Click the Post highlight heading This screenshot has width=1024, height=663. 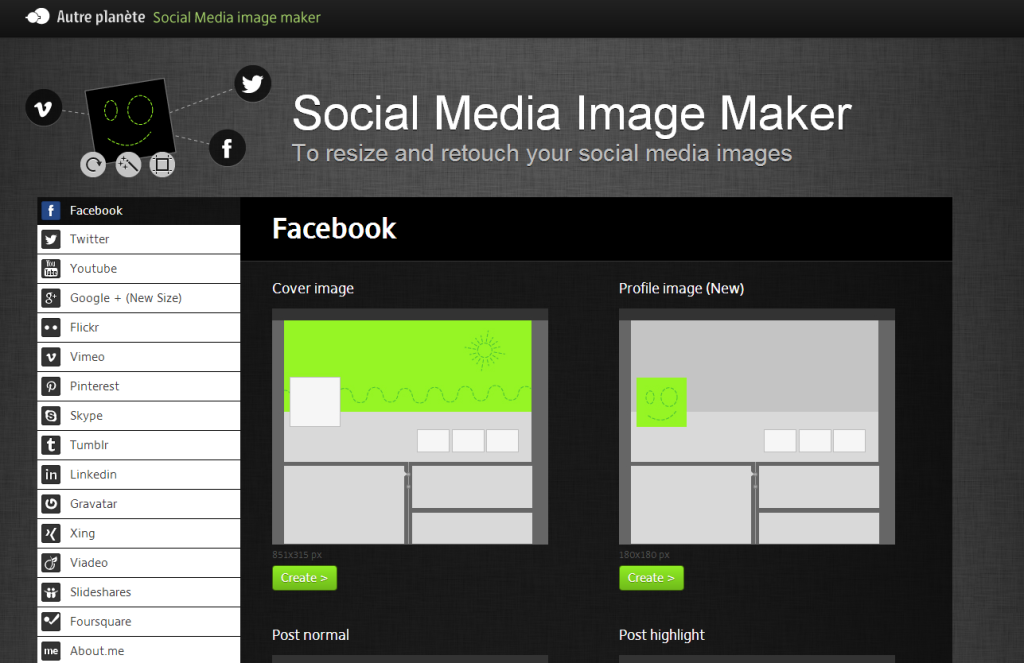click(662, 635)
